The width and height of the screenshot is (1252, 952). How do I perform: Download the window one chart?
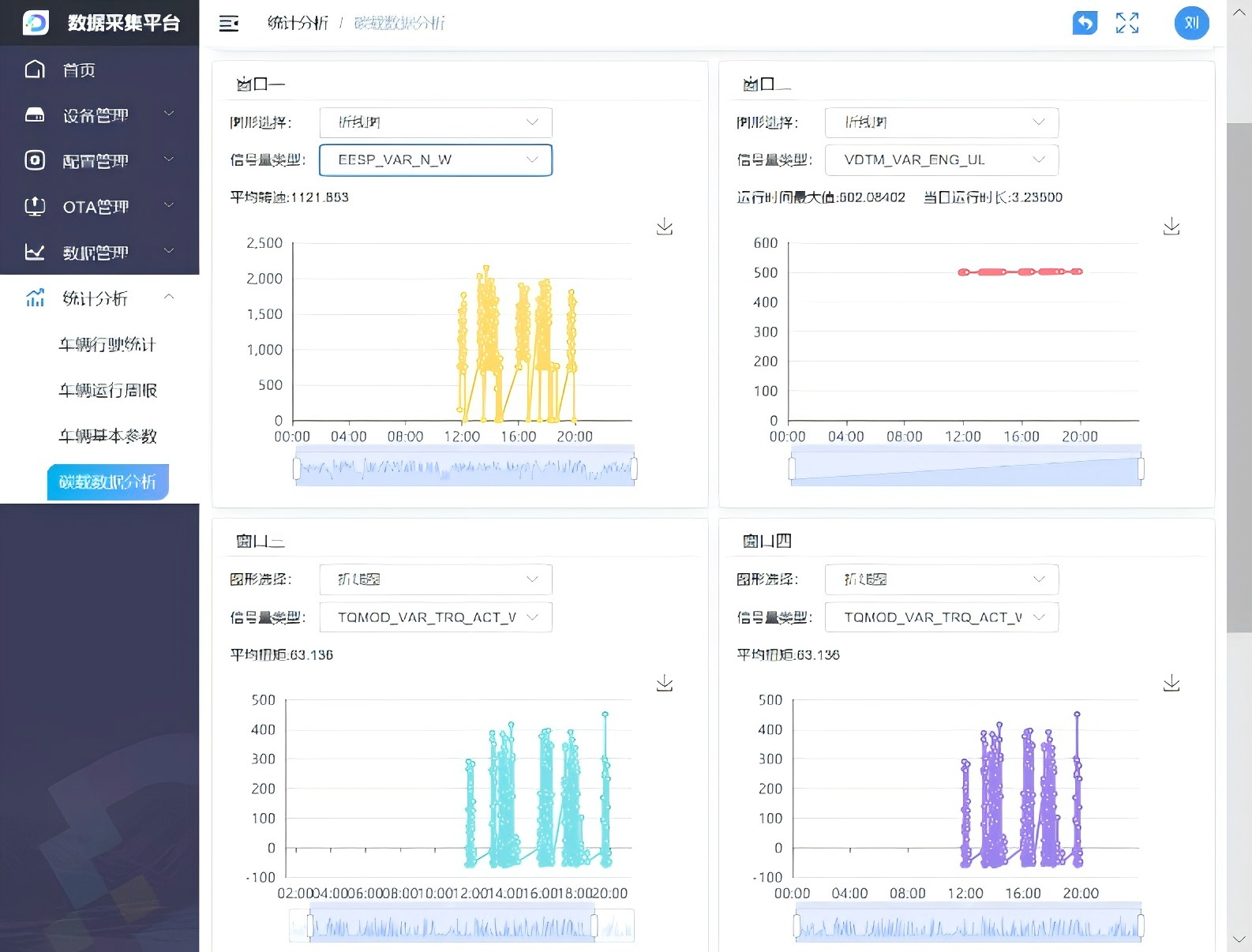pos(665,227)
